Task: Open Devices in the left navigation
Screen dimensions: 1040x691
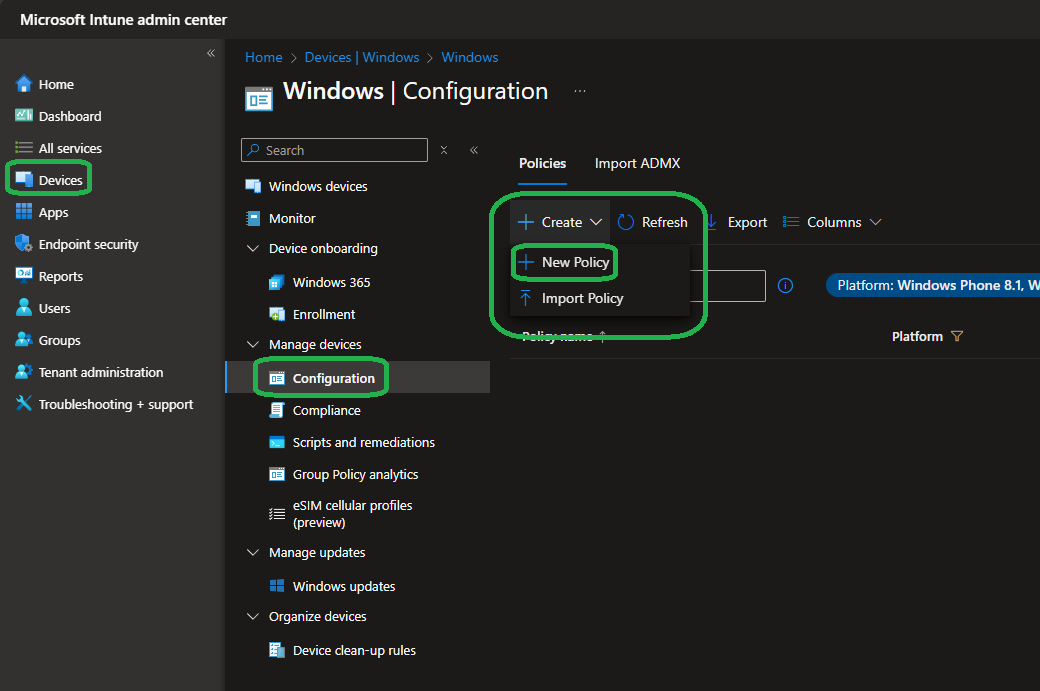Action: coord(60,180)
